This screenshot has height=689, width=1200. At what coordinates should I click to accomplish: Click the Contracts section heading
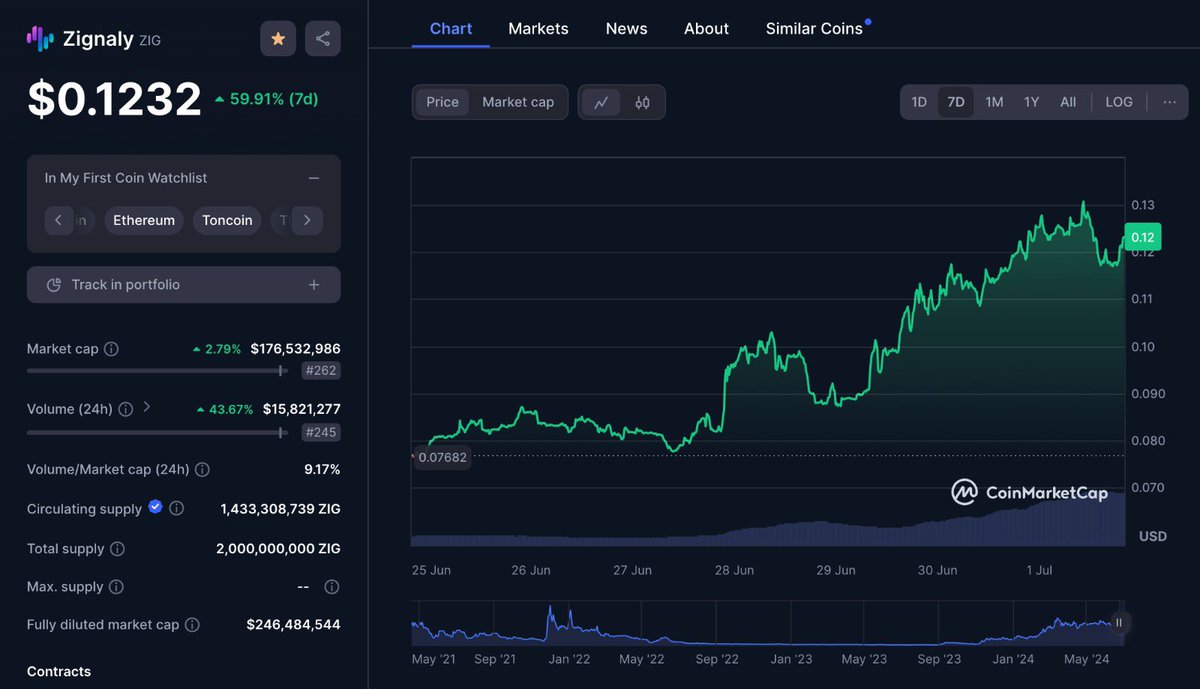[x=59, y=672]
